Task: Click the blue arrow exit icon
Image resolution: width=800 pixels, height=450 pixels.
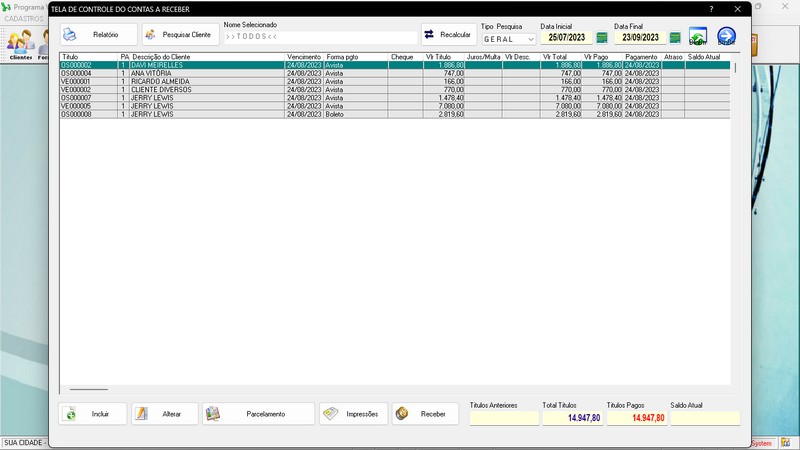Action: 727,36
